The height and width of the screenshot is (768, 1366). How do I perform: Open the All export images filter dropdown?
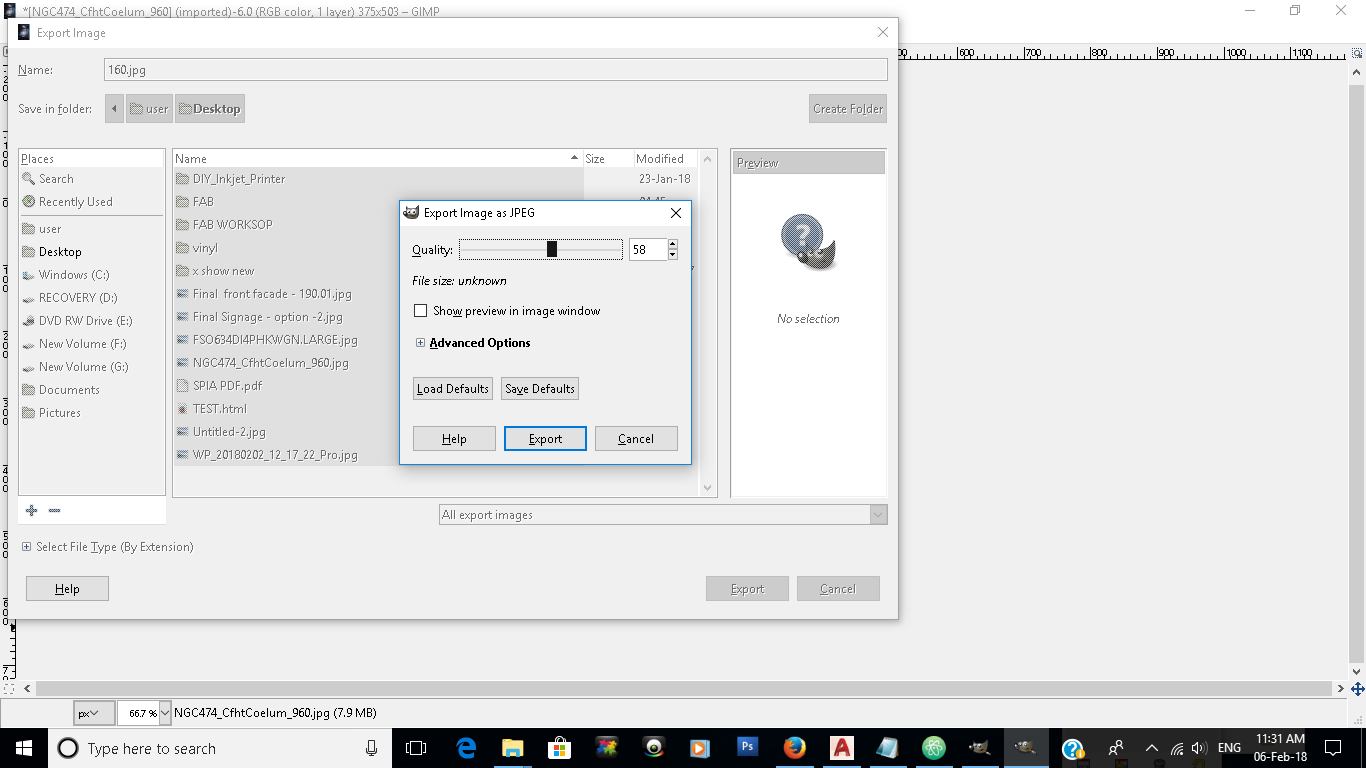click(663, 515)
